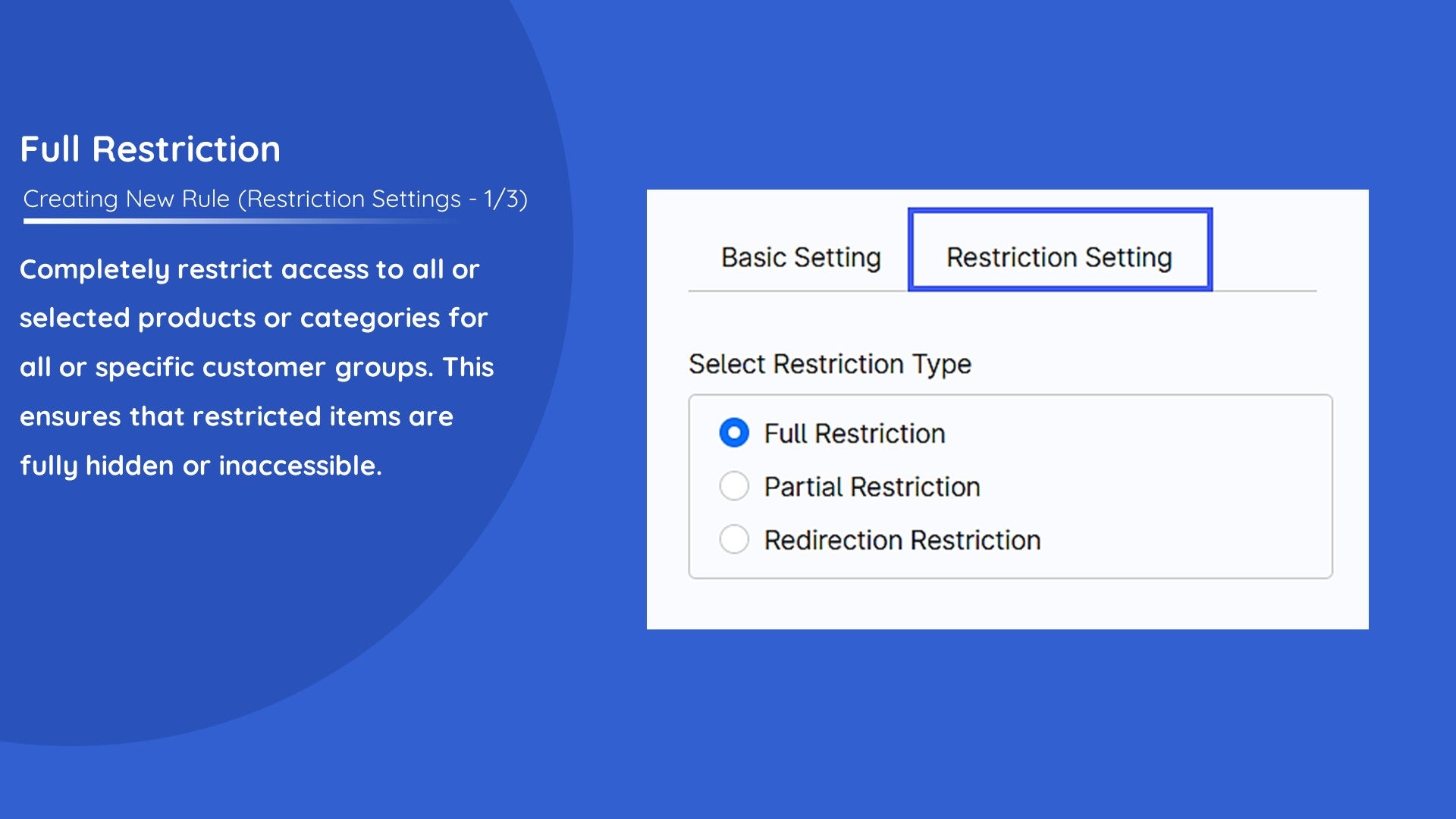The image size is (1456, 819).
Task: Enable the Redirection Restriction radio option
Action: (734, 539)
